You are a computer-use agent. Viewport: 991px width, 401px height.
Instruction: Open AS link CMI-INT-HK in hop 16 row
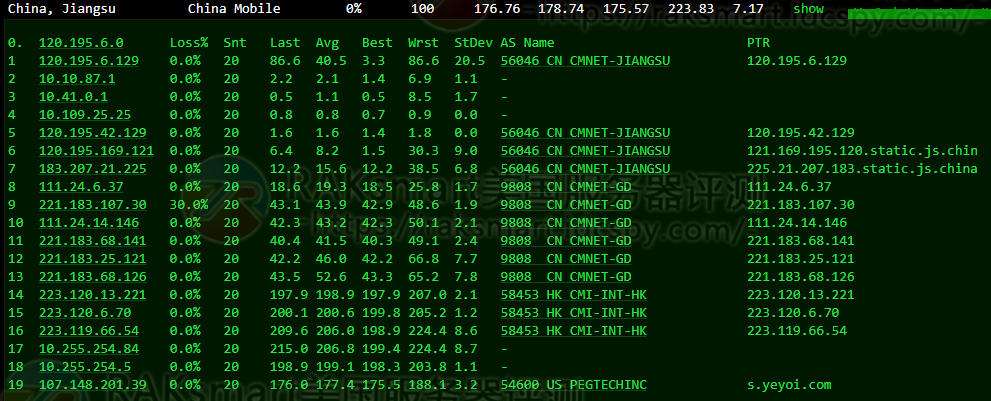click(574, 331)
